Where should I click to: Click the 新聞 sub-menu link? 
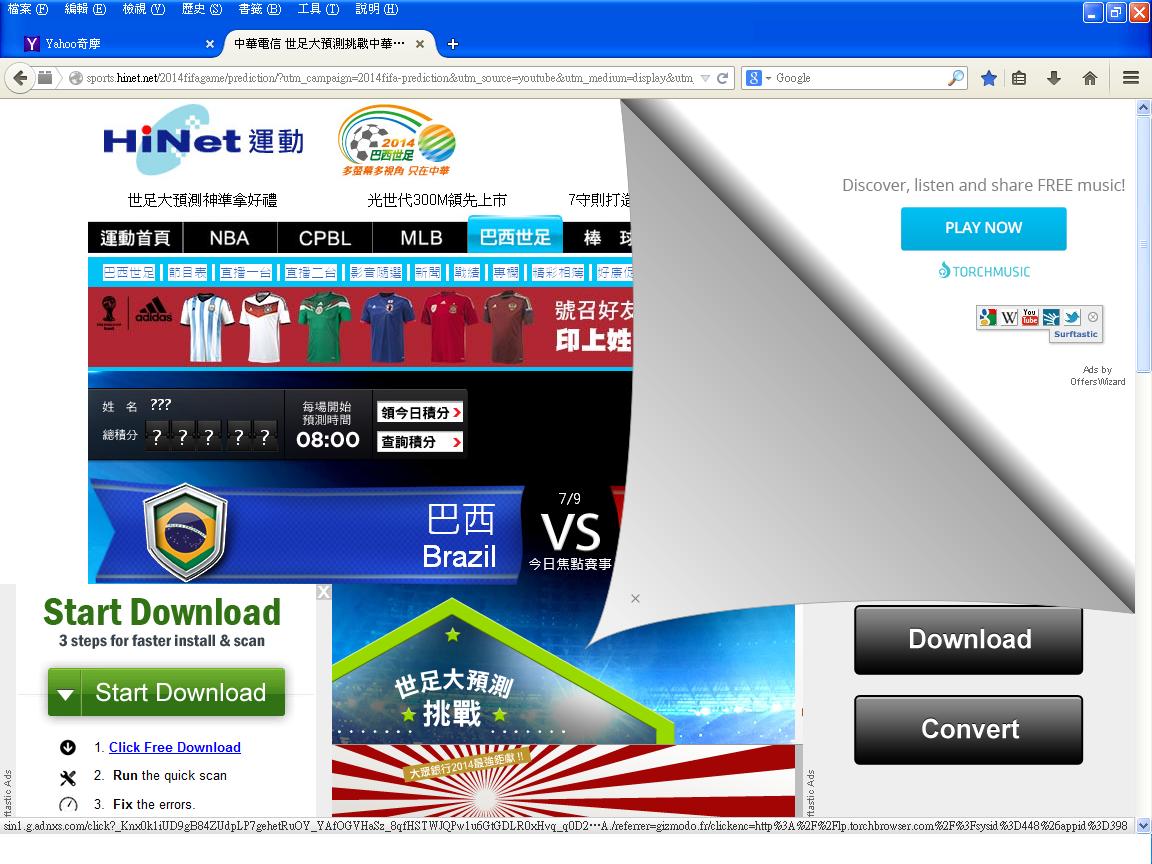click(428, 273)
